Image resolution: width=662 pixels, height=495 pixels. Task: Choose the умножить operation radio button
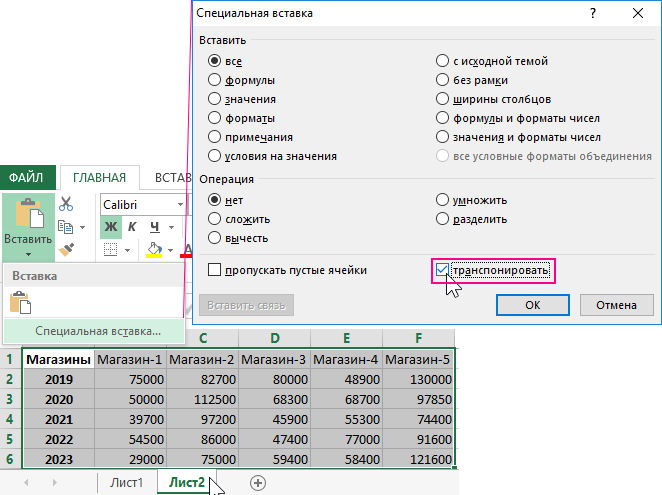443,200
